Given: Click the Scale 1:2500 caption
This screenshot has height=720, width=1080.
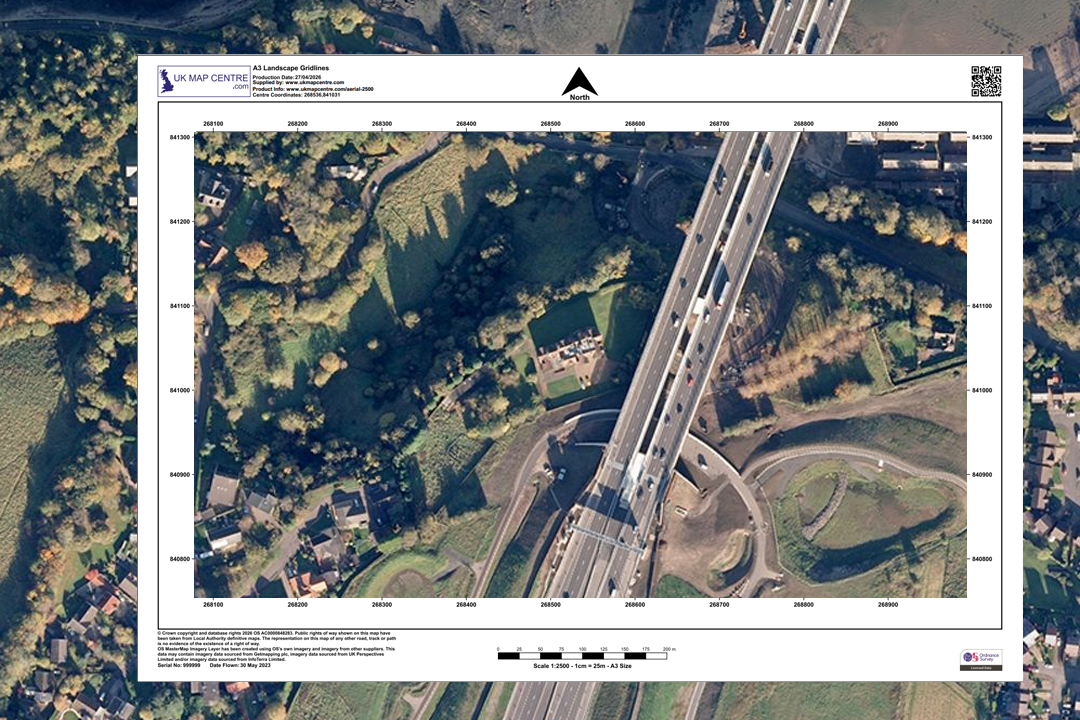Looking at the screenshot, I should [x=581, y=665].
